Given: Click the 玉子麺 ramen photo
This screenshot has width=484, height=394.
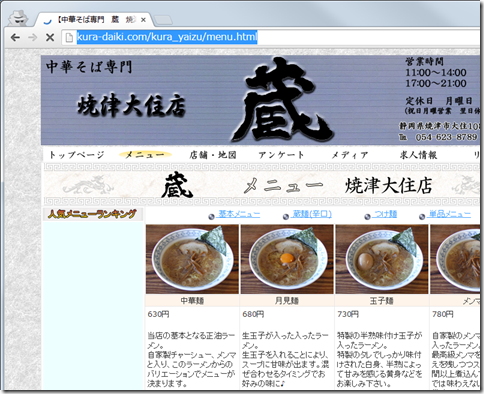Looking at the screenshot, I should (382, 259).
